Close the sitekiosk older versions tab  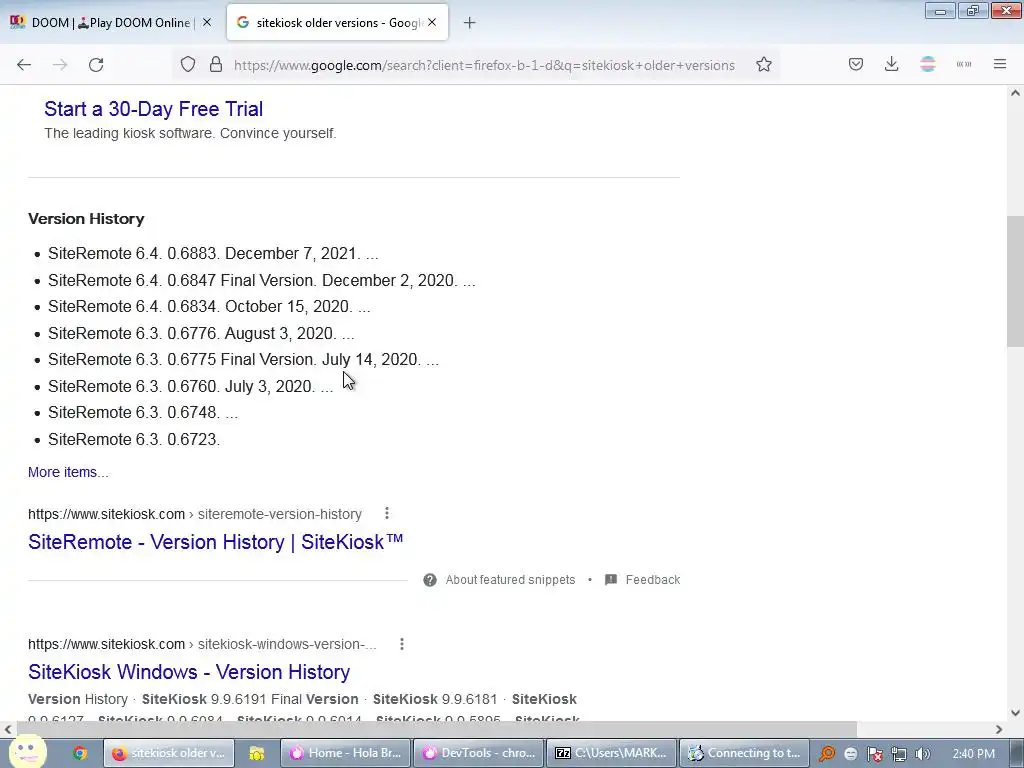(432, 22)
